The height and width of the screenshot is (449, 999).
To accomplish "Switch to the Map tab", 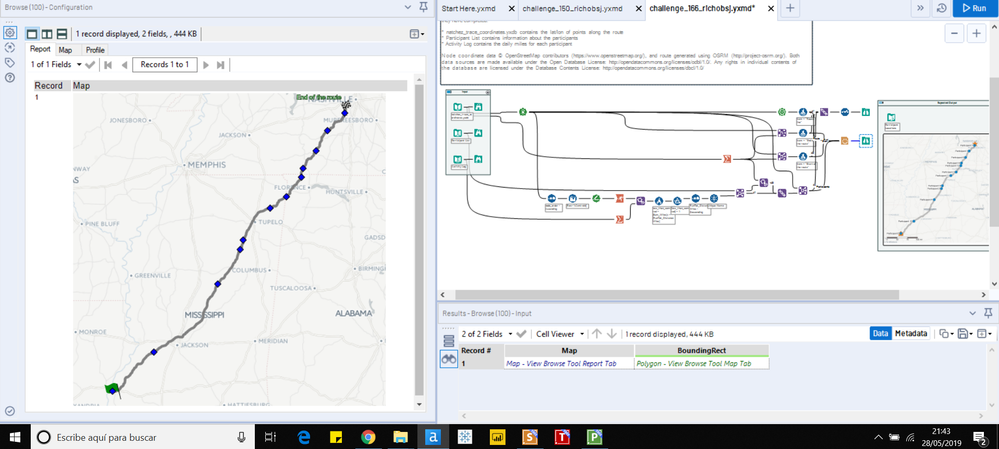I will click(x=65, y=50).
